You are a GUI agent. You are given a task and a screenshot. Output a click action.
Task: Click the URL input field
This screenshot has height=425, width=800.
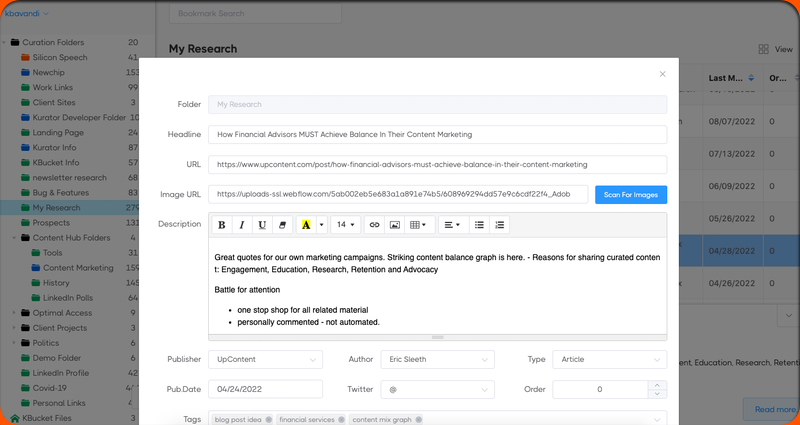pyautogui.click(x=437, y=165)
